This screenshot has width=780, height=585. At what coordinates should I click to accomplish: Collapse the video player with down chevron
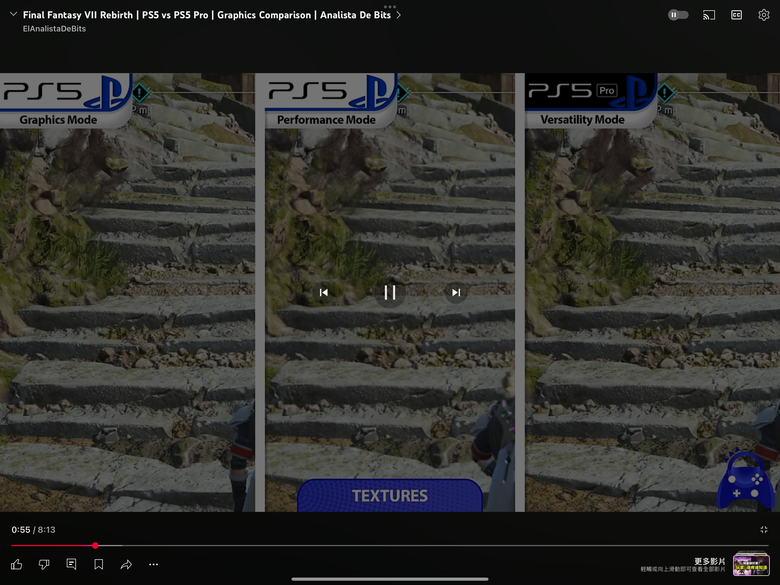tap(13, 14)
